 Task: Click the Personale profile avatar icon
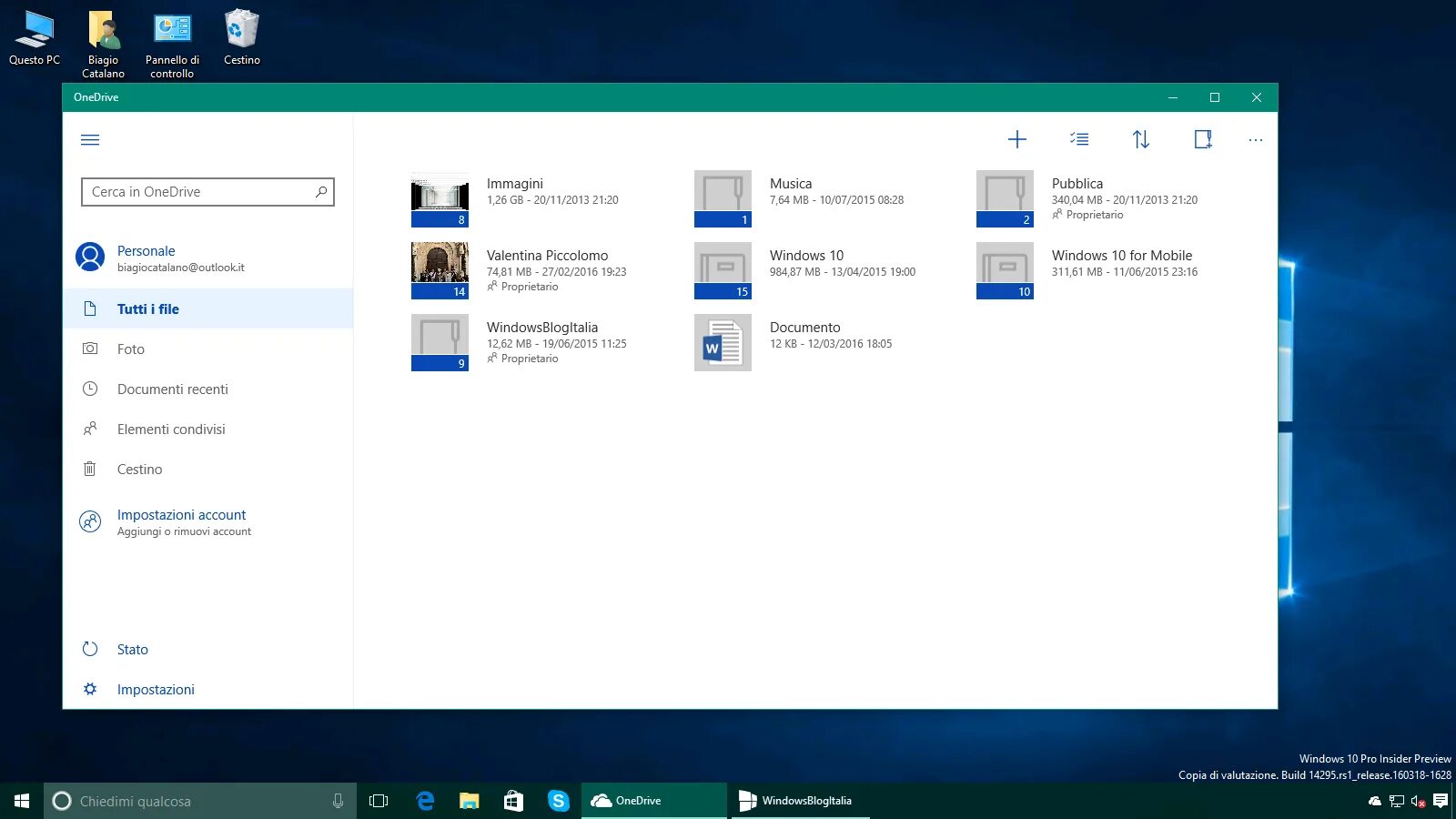90,257
